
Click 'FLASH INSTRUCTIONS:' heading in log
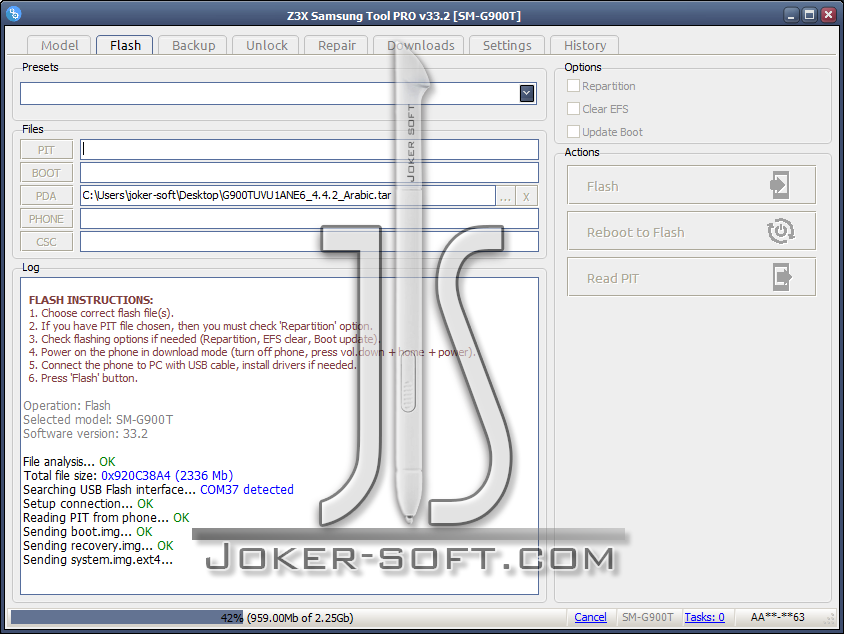click(x=91, y=300)
